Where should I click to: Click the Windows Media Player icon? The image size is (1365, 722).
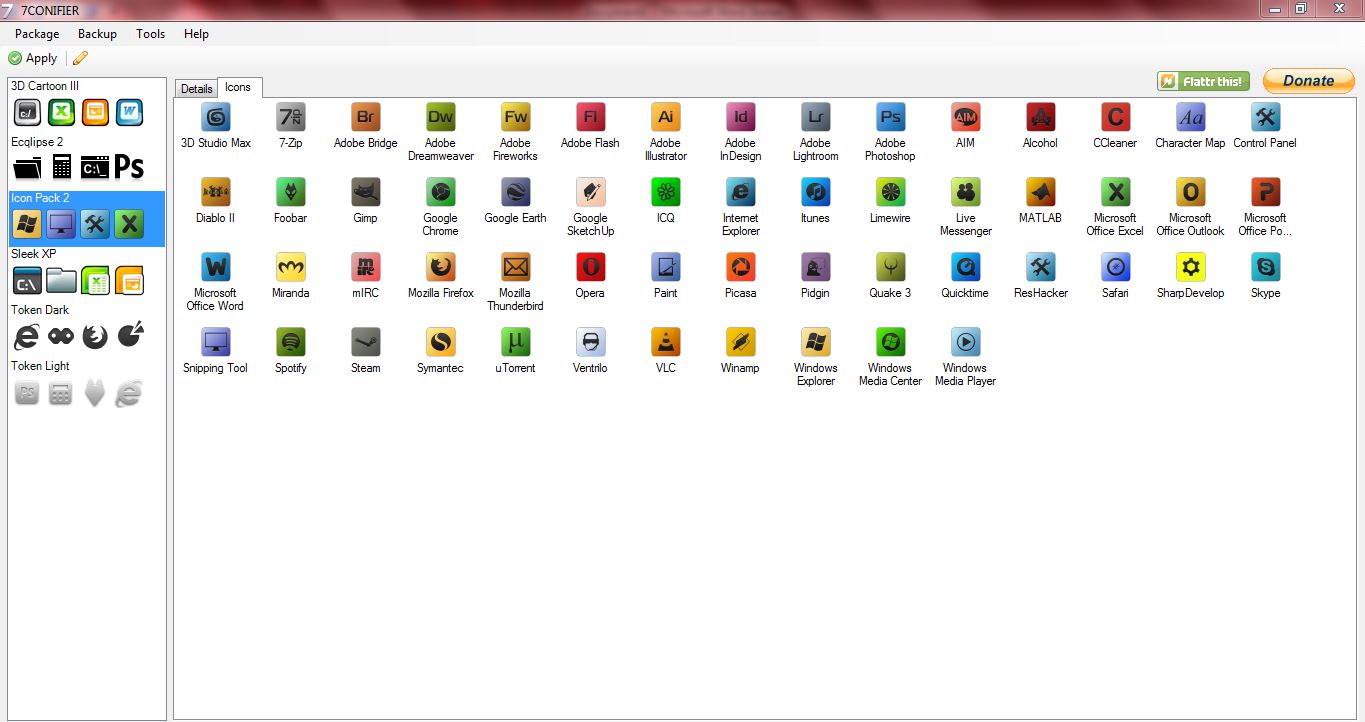pos(965,343)
